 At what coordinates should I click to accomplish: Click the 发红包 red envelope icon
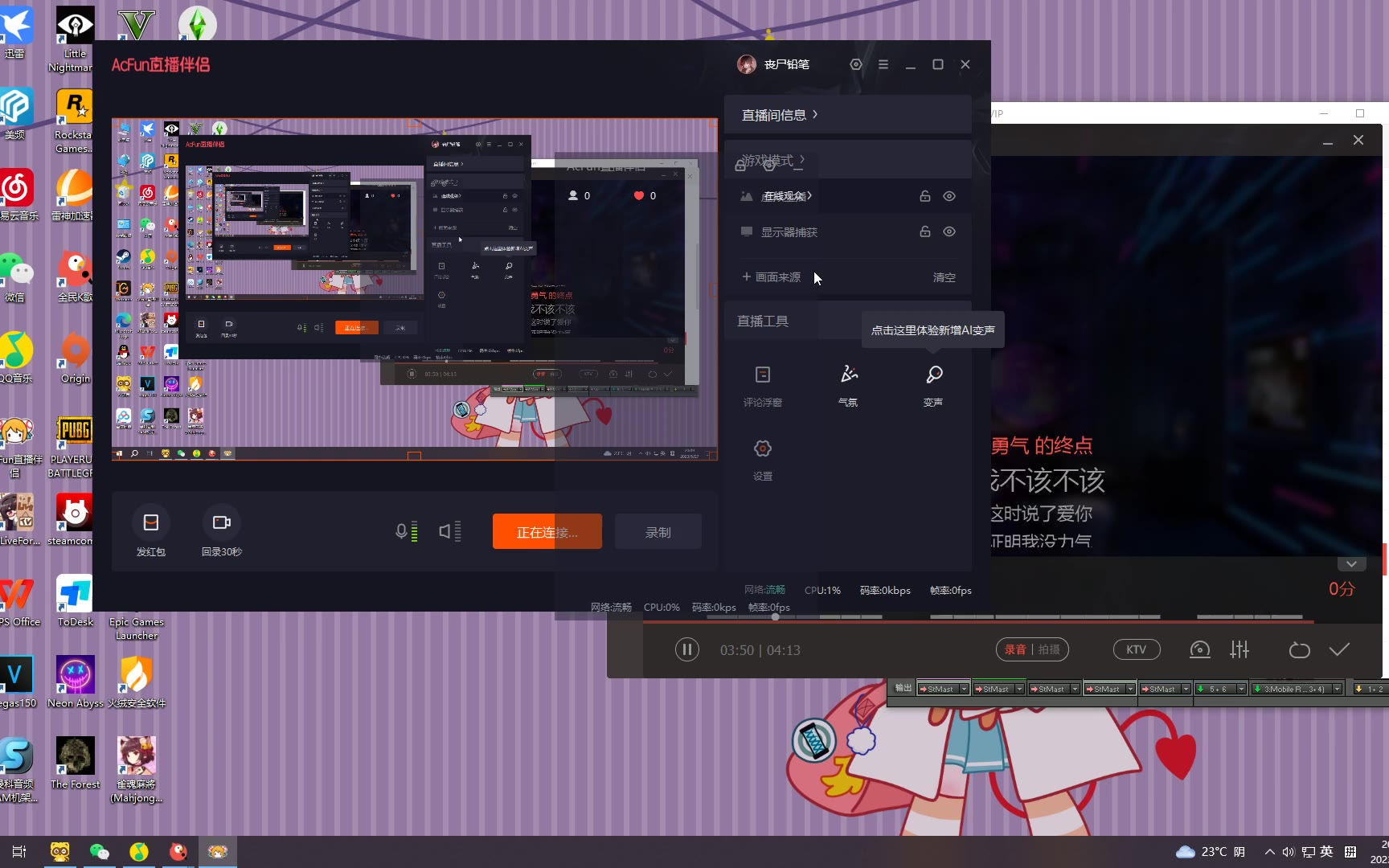click(150, 523)
